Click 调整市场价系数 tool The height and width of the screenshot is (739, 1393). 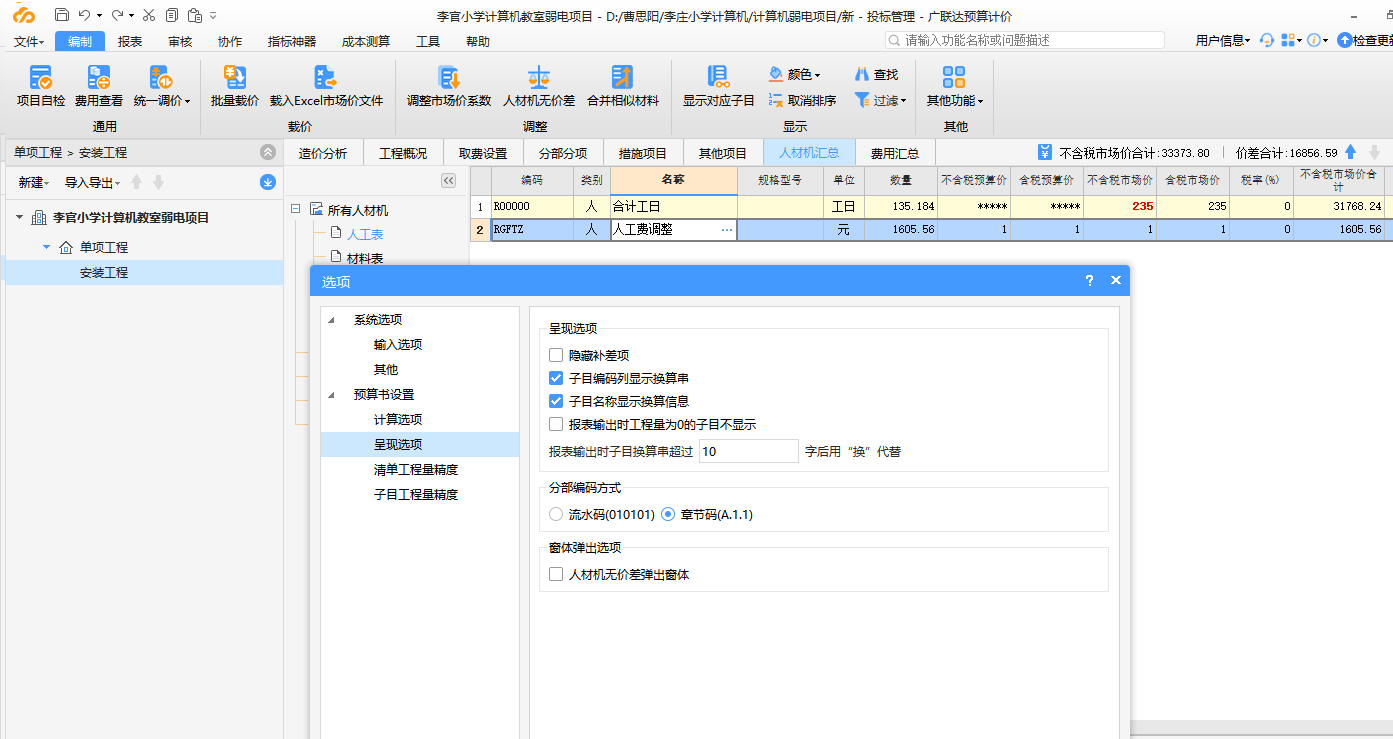[449, 87]
